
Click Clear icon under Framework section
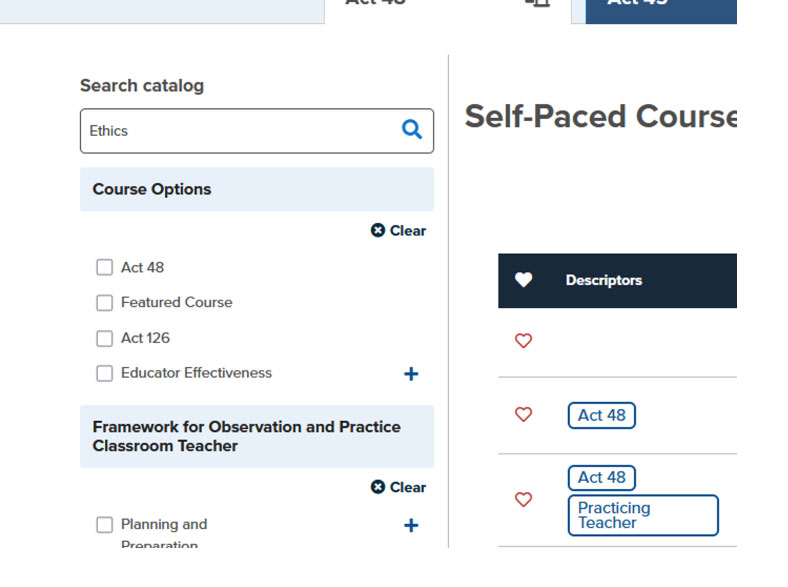[378, 487]
